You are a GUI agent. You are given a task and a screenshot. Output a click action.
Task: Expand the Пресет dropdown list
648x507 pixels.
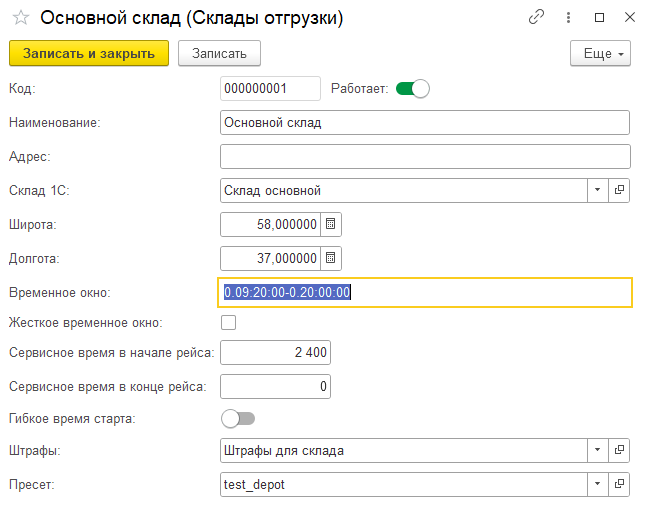[597, 484]
